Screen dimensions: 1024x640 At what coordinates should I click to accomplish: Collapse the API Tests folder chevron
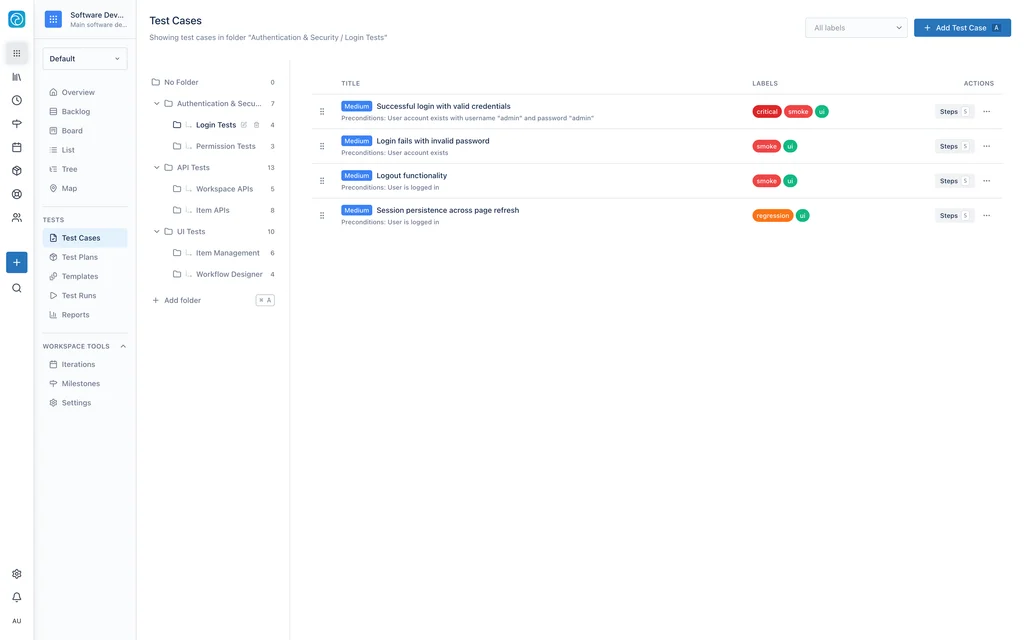157,168
